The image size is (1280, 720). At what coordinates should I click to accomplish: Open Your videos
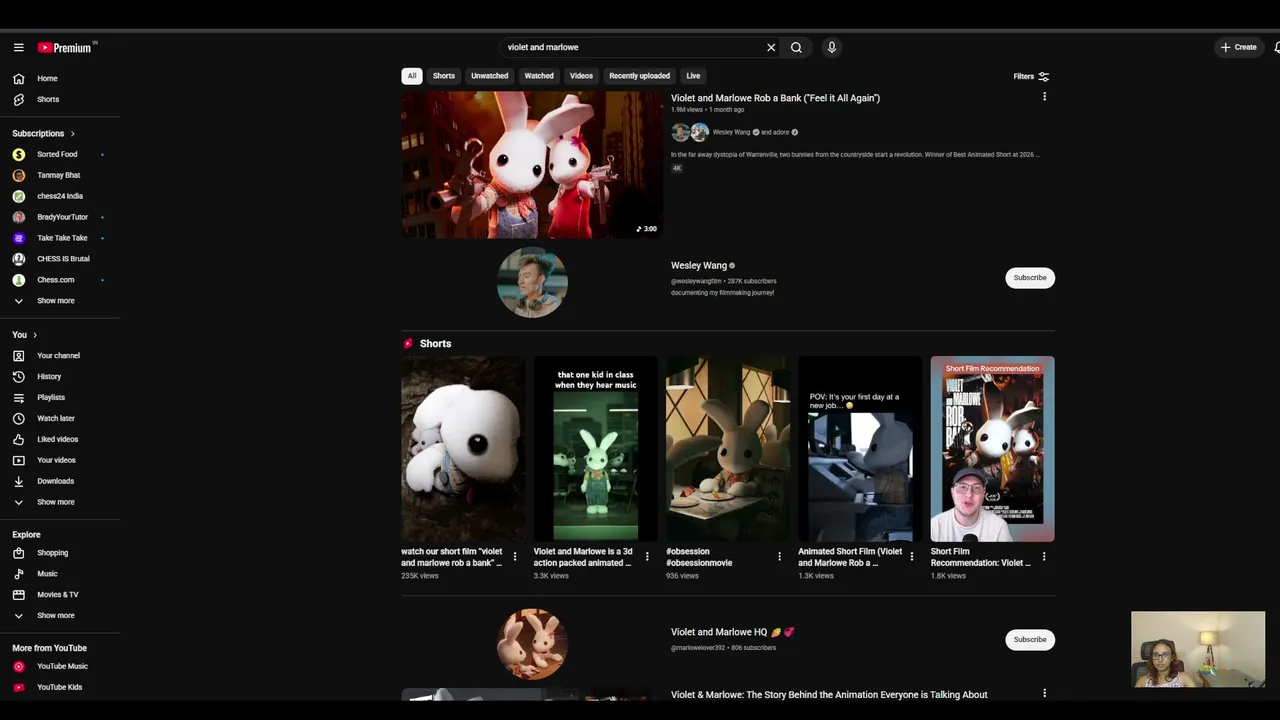[x=60, y=461]
